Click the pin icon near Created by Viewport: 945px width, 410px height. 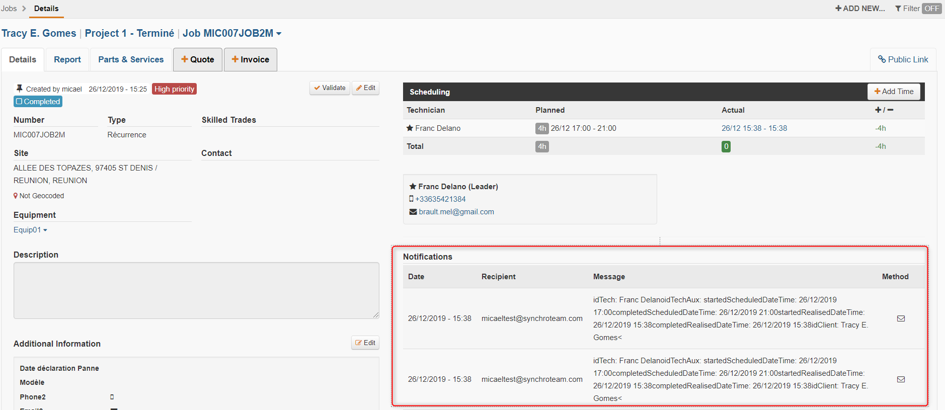pyautogui.click(x=19, y=89)
